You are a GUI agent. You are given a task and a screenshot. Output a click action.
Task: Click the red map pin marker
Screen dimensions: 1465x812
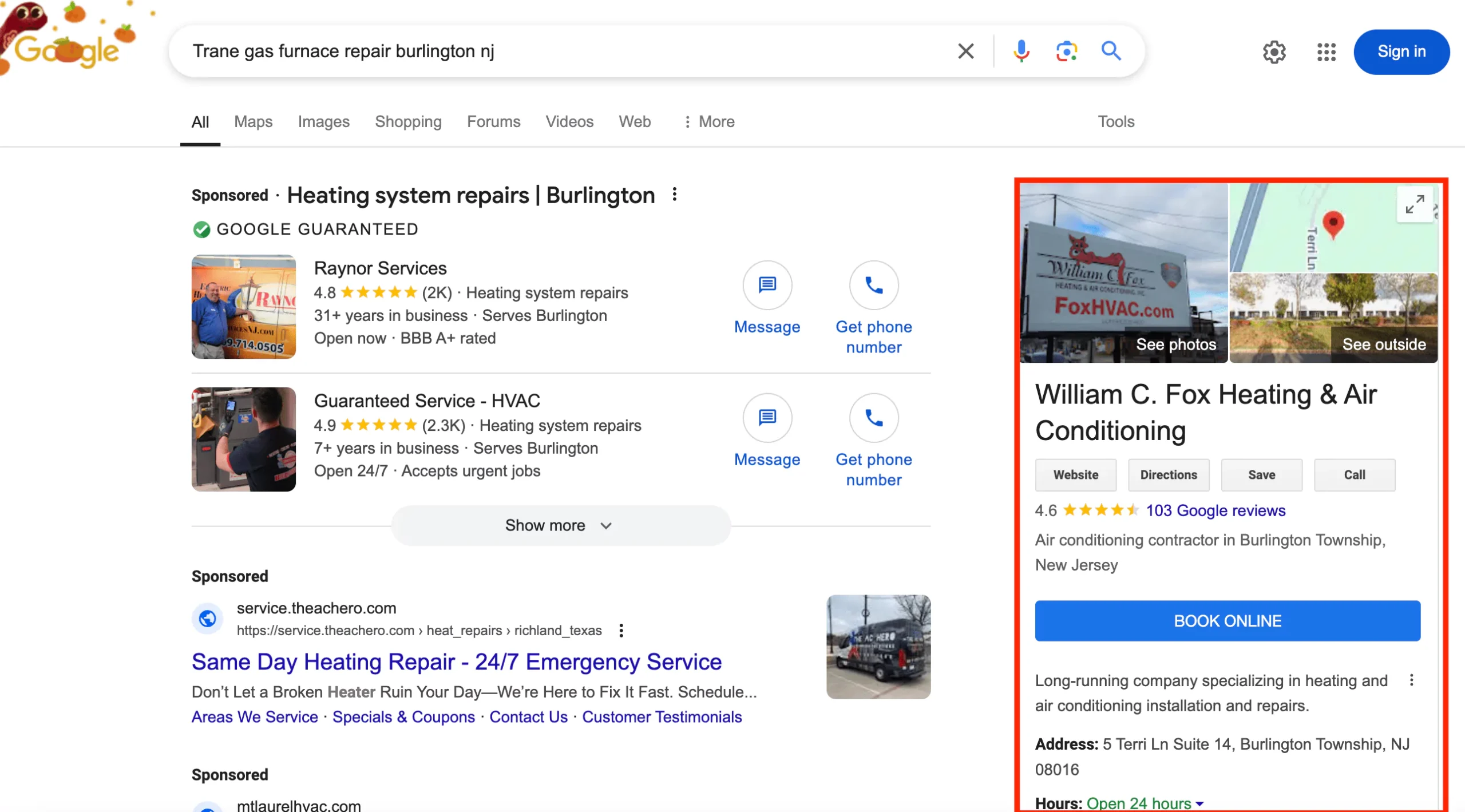pyautogui.click(x=1333, y=224)
